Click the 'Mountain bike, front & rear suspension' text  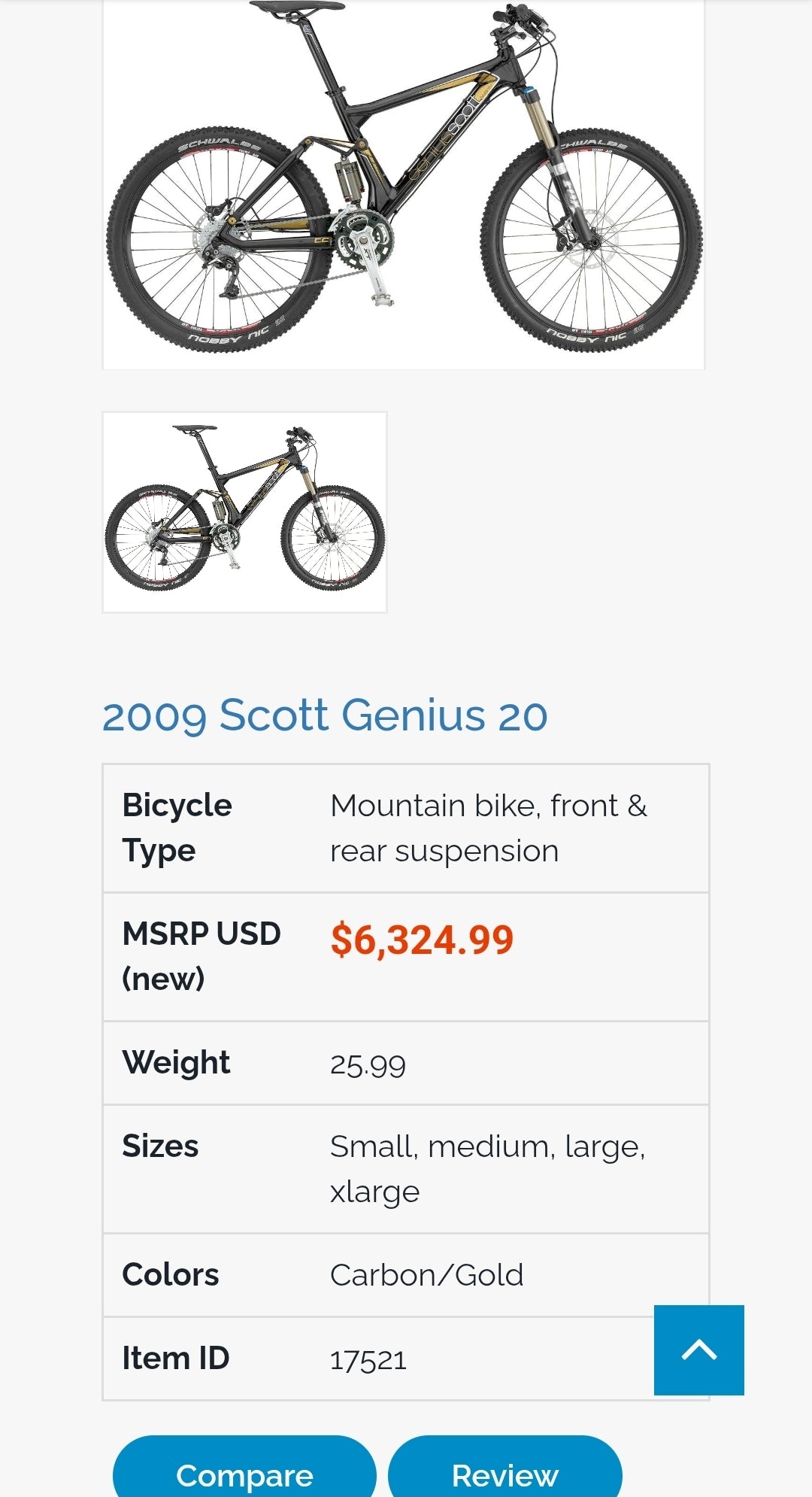click(488, 827)
